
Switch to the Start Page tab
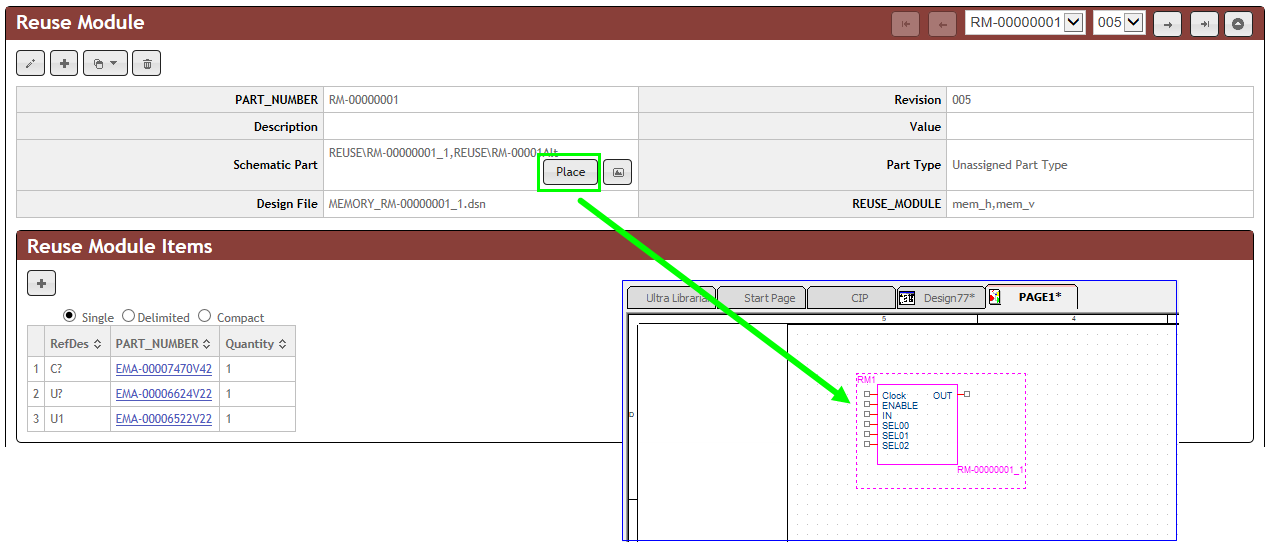(761, 298)
